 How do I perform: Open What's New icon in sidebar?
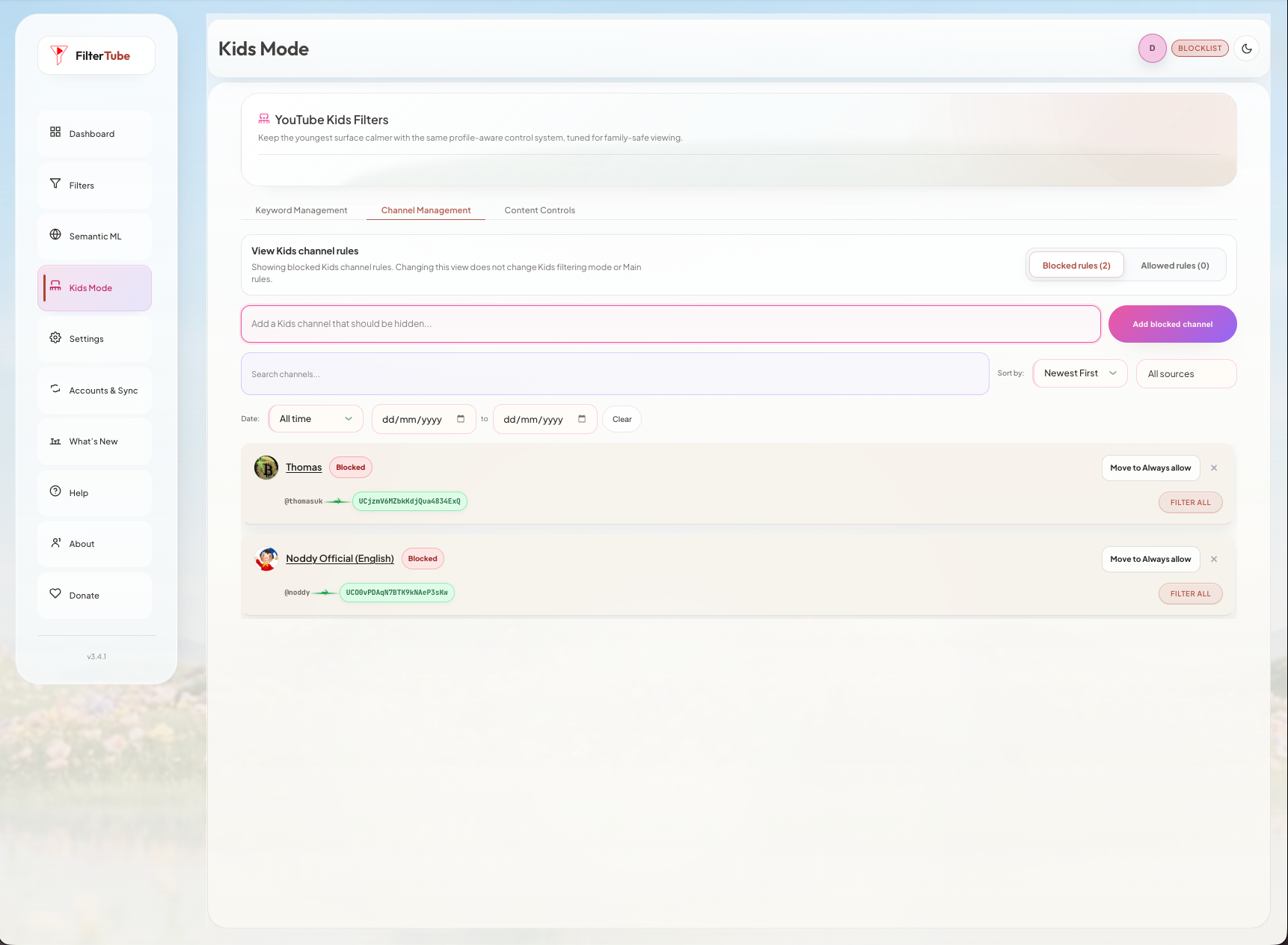click(55, 441)
